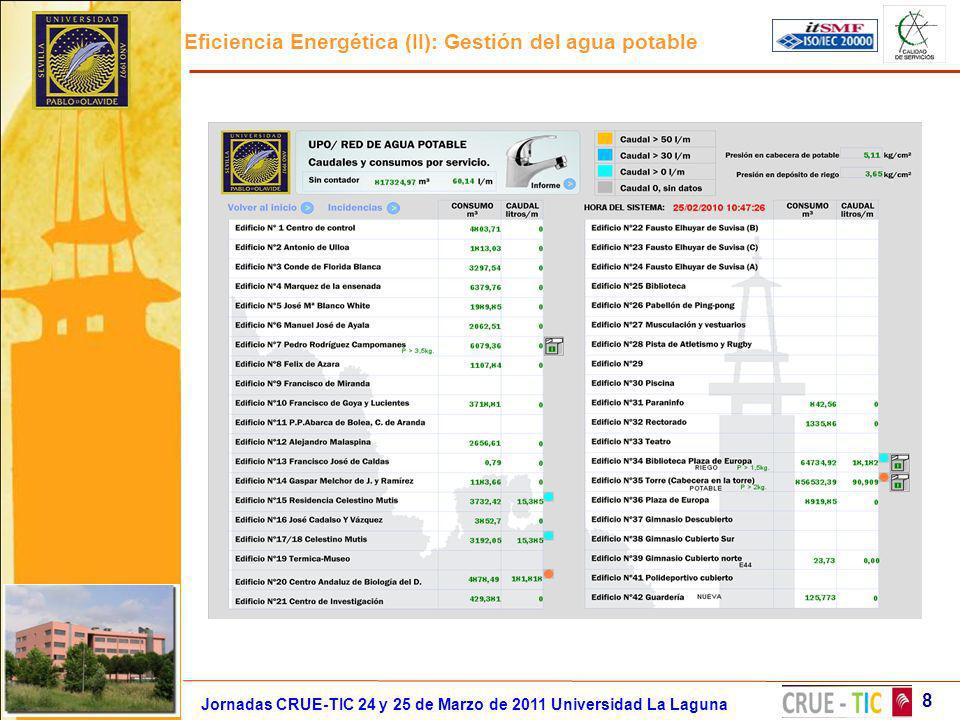Select row Edificio N°22 Fausto Elhuyar de Suvisa (B)
Image resolution: width=960 pixels, height=720 pixels.
[732, 228]
